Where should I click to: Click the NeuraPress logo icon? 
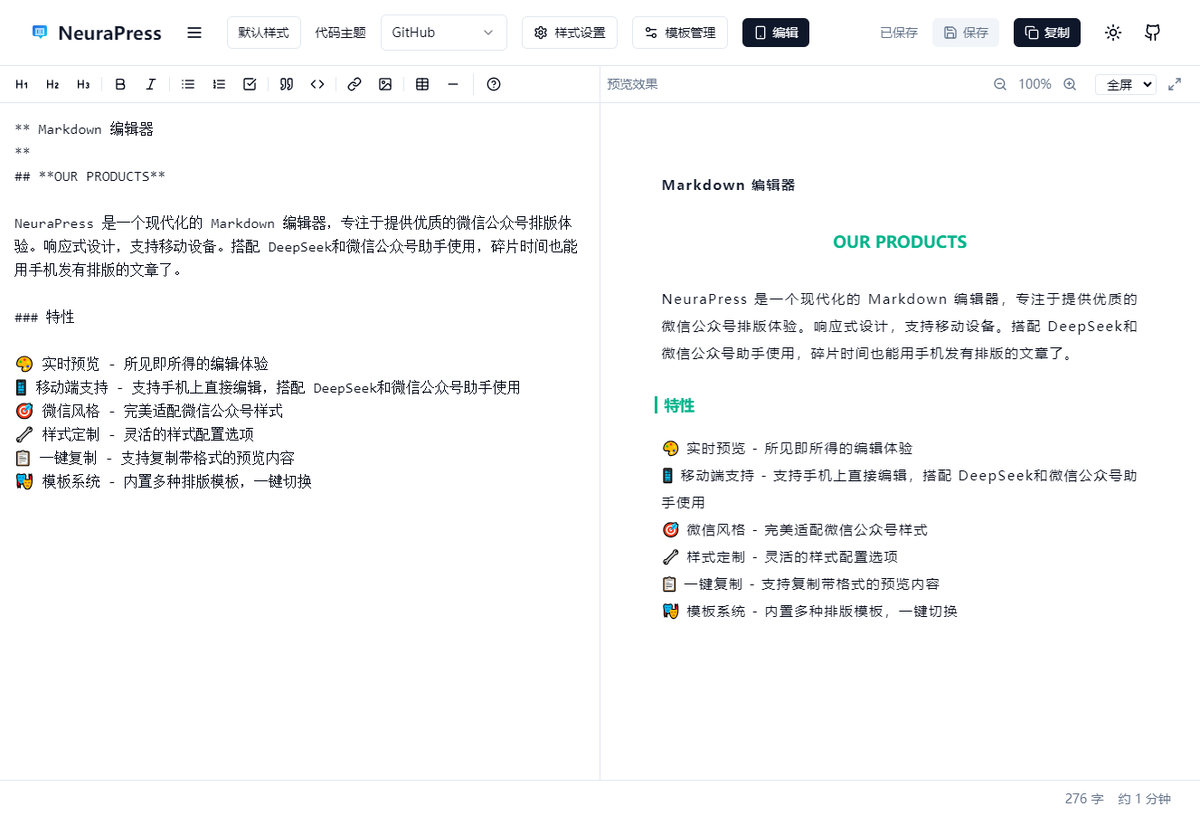click(39, 33)
